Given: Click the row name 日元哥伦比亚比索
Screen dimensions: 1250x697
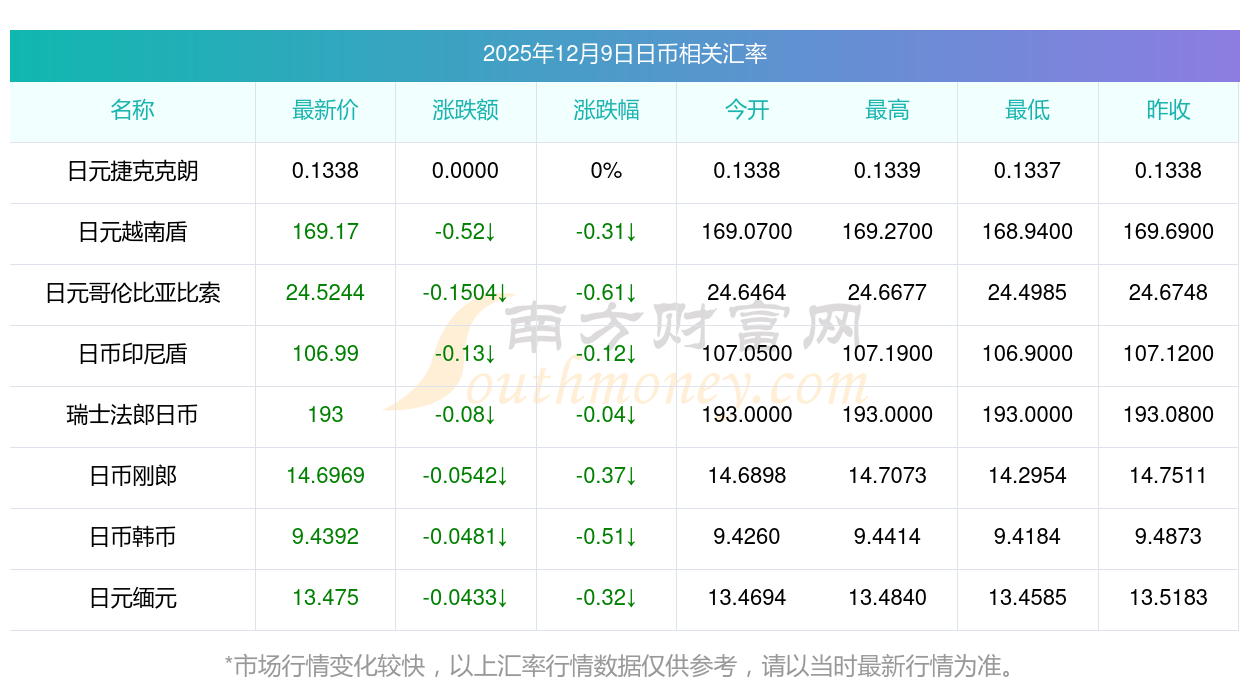Looking at the screenshot, I should tap(133, 293).
